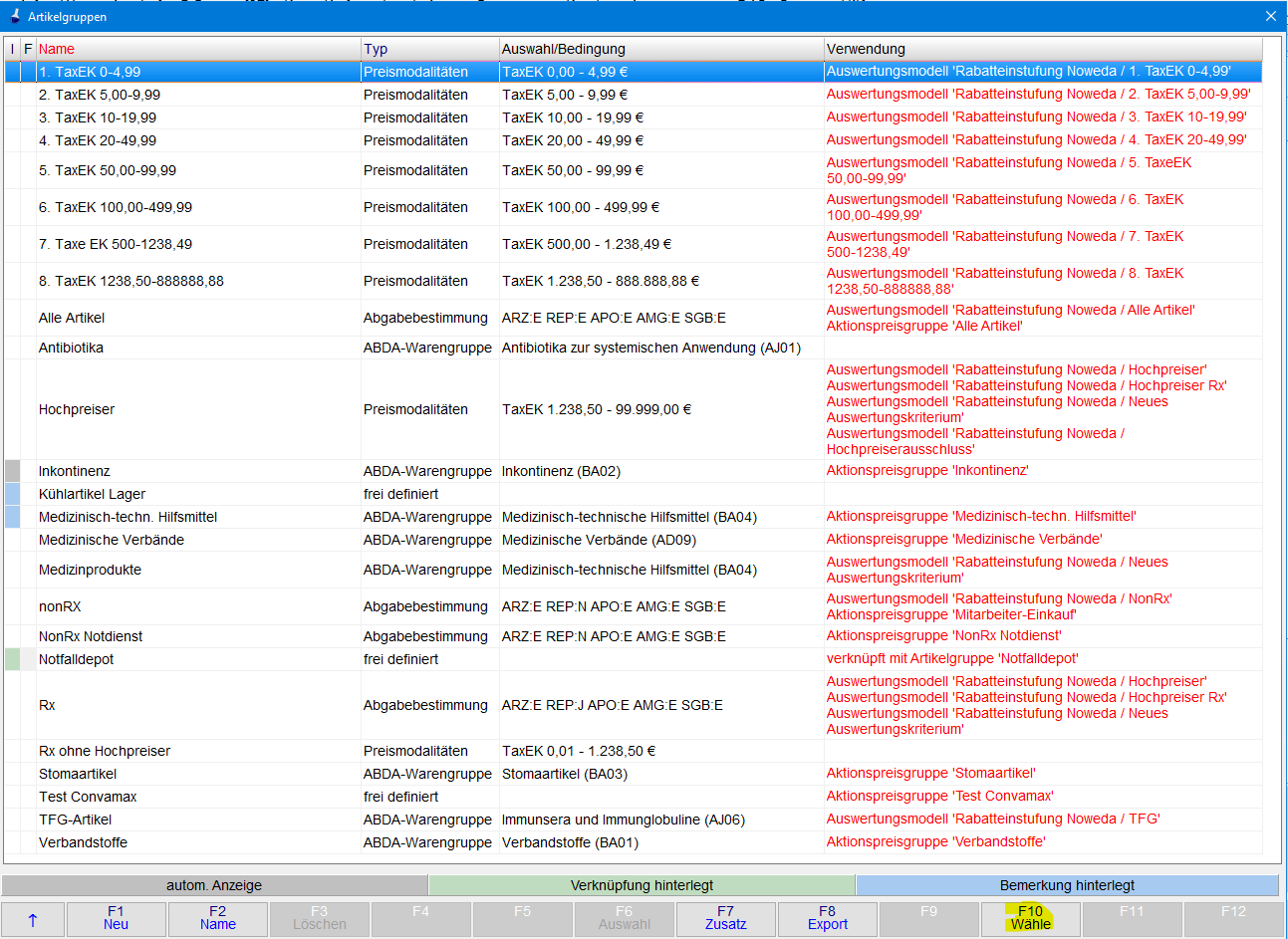The width and height of the screenshot is (1288, 939).
Task: Click the F6 Auswahl button
Action: [624, 919]
